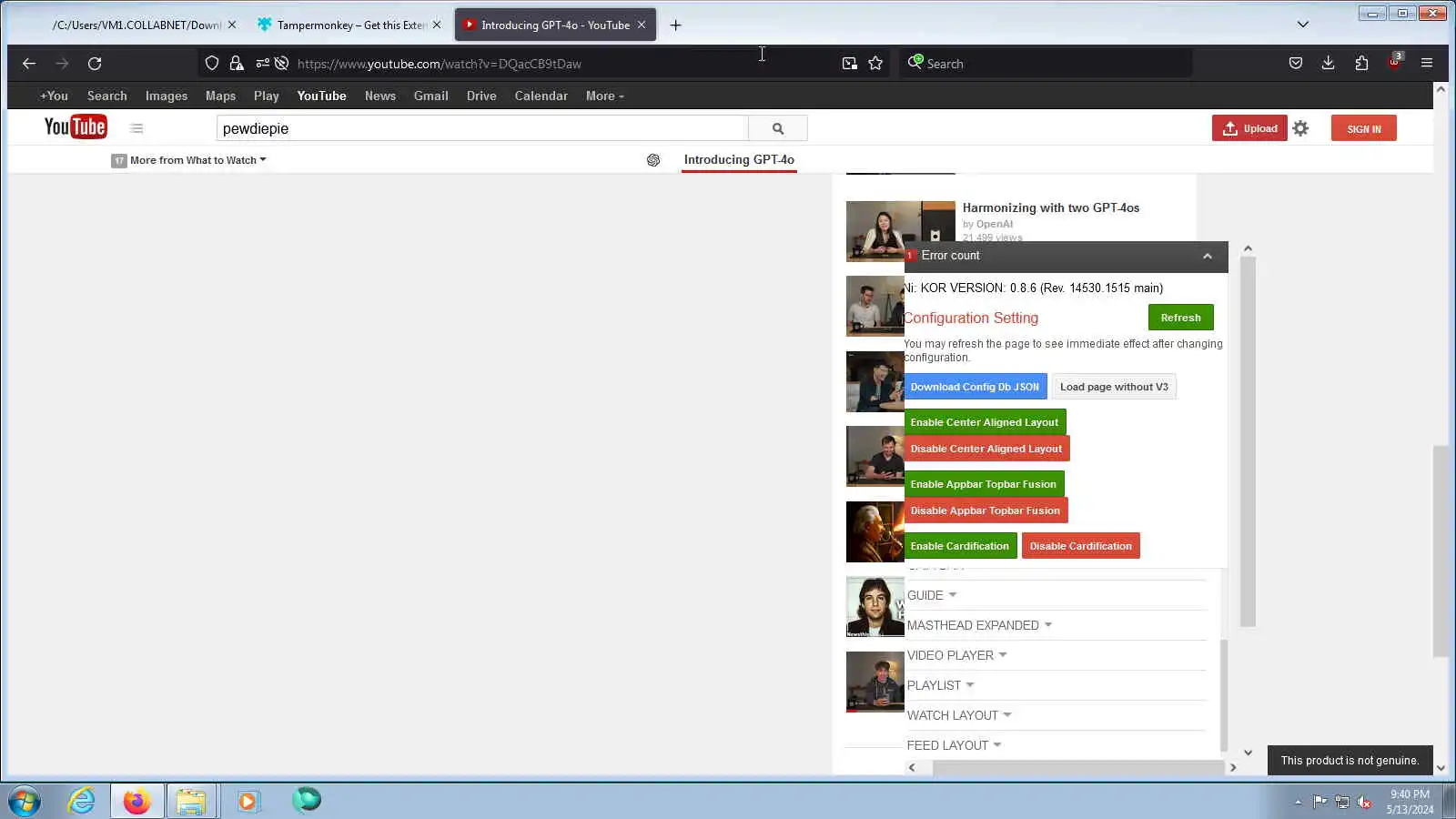List all tabs with the chevron
The image size is (1456, 819).
(x=1303, y=25)
